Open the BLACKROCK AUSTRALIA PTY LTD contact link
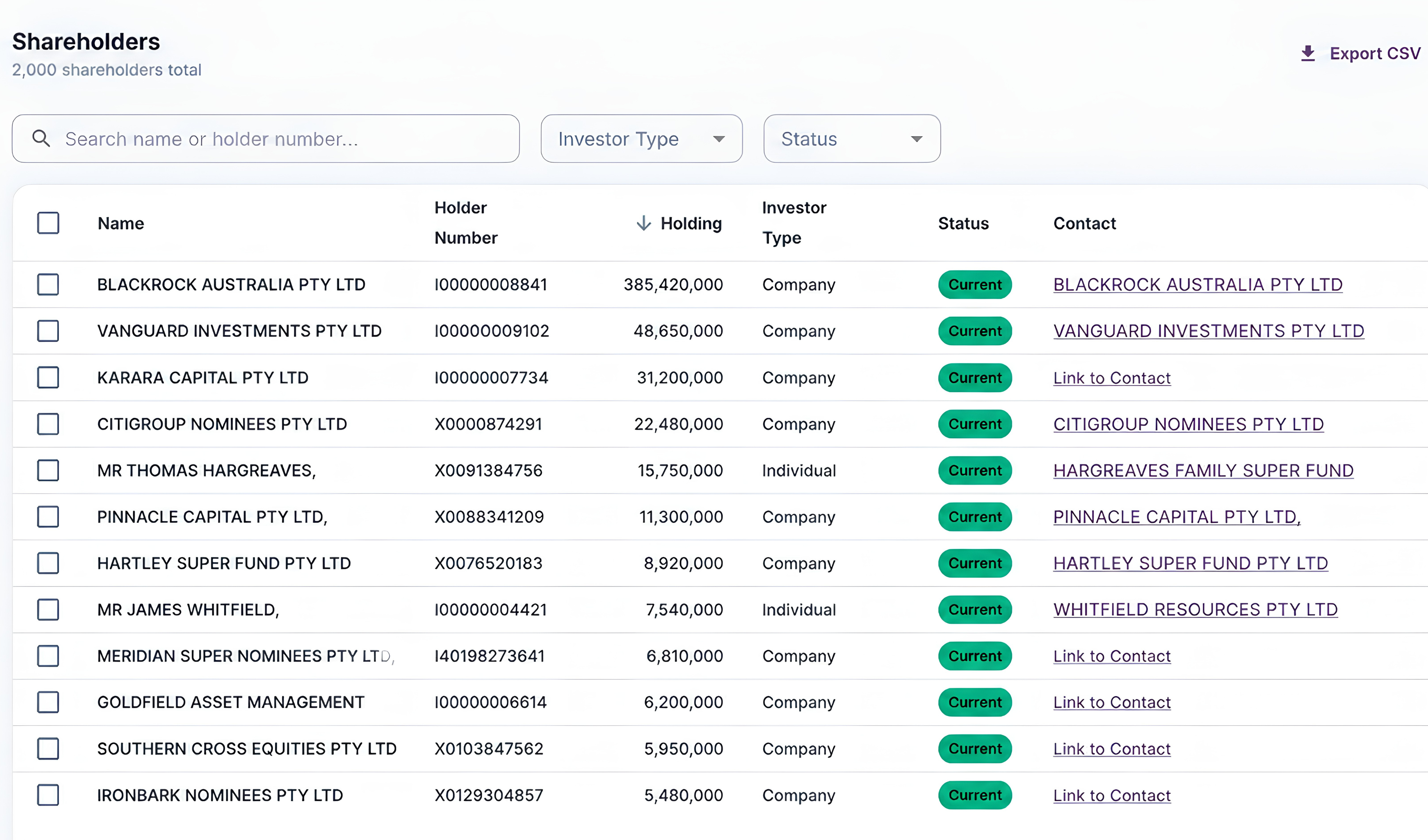 [x=1198, y=284]
